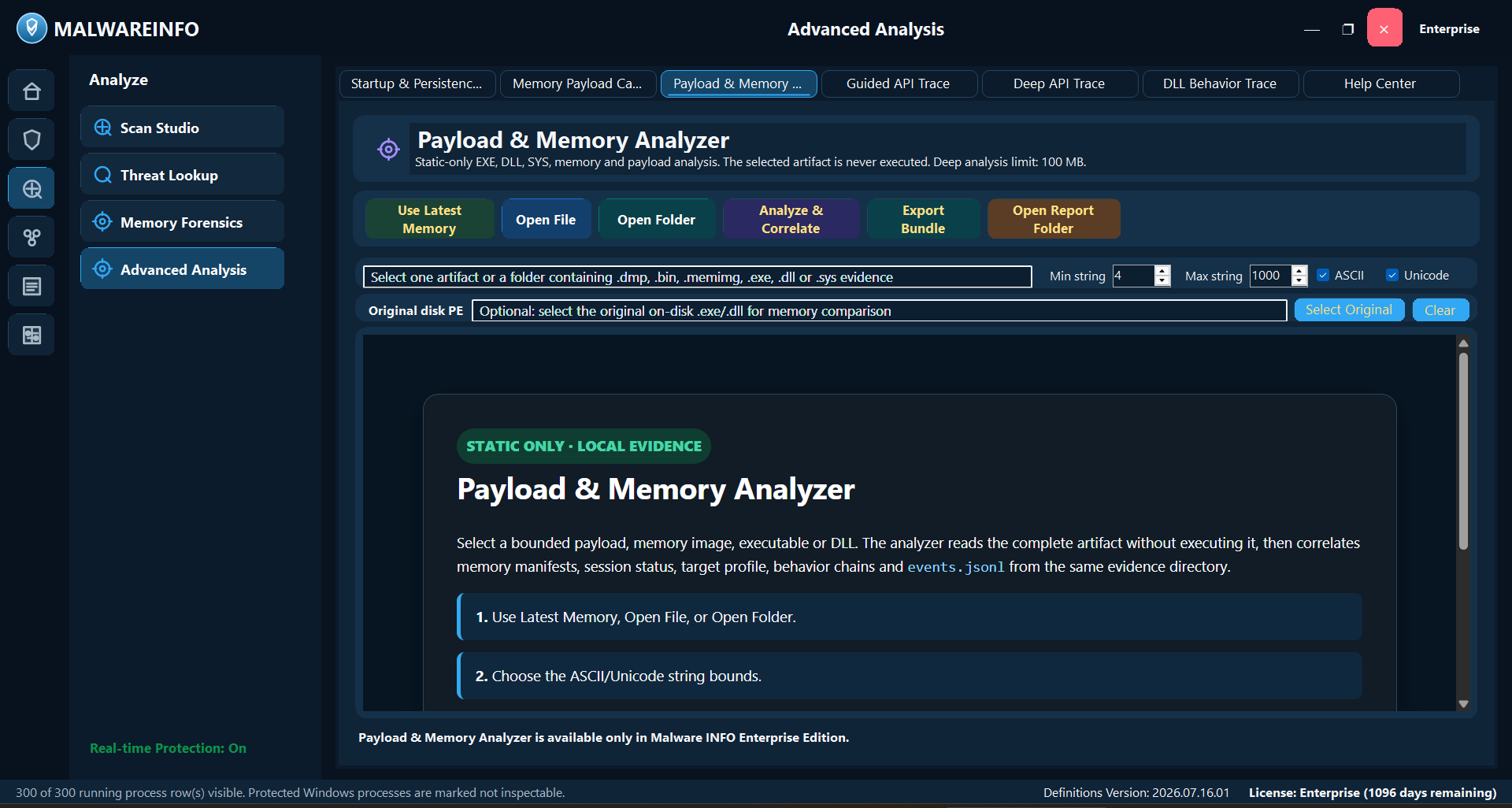Run Analyze & Correlate

coord(791,219)
